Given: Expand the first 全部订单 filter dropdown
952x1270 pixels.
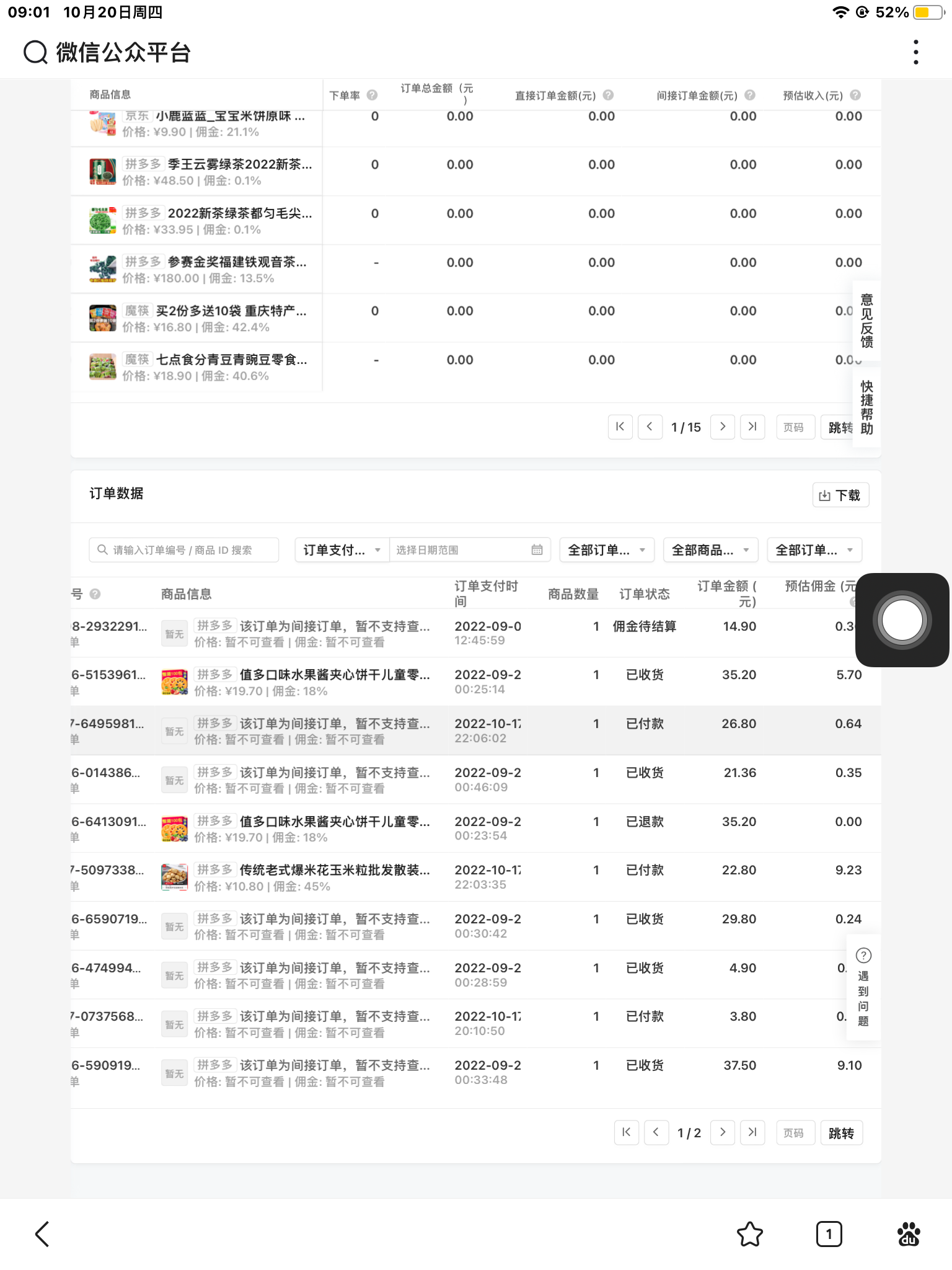Looking at the screenshot, I should click(607, 550).
